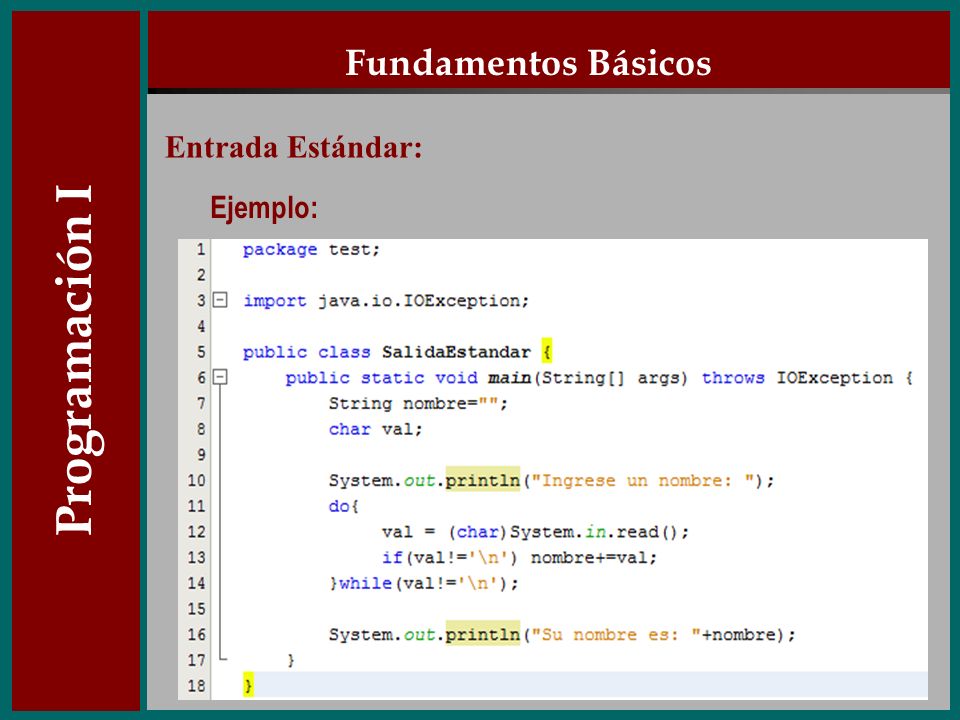Click highlighted 'println' on line 16
This screenshot has height=720, width=960.
[482, 634]
